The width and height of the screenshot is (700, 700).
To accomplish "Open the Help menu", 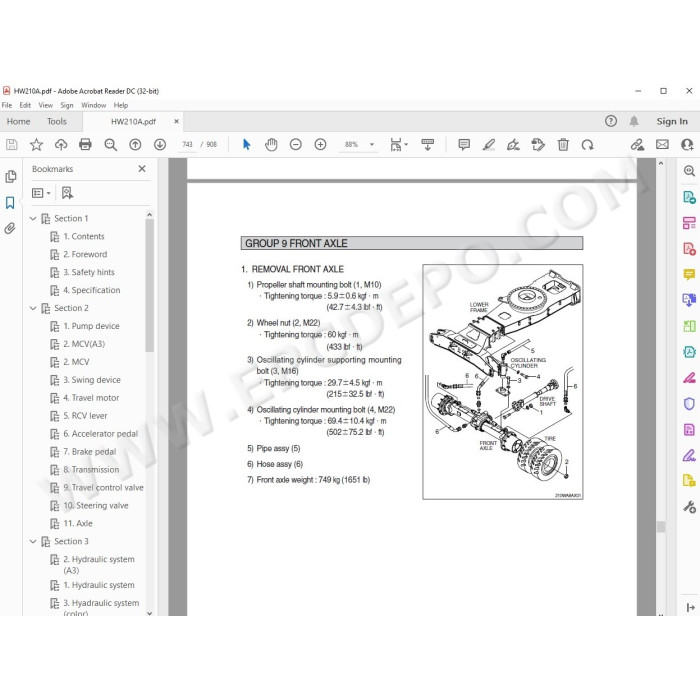I will coord(121,105).
